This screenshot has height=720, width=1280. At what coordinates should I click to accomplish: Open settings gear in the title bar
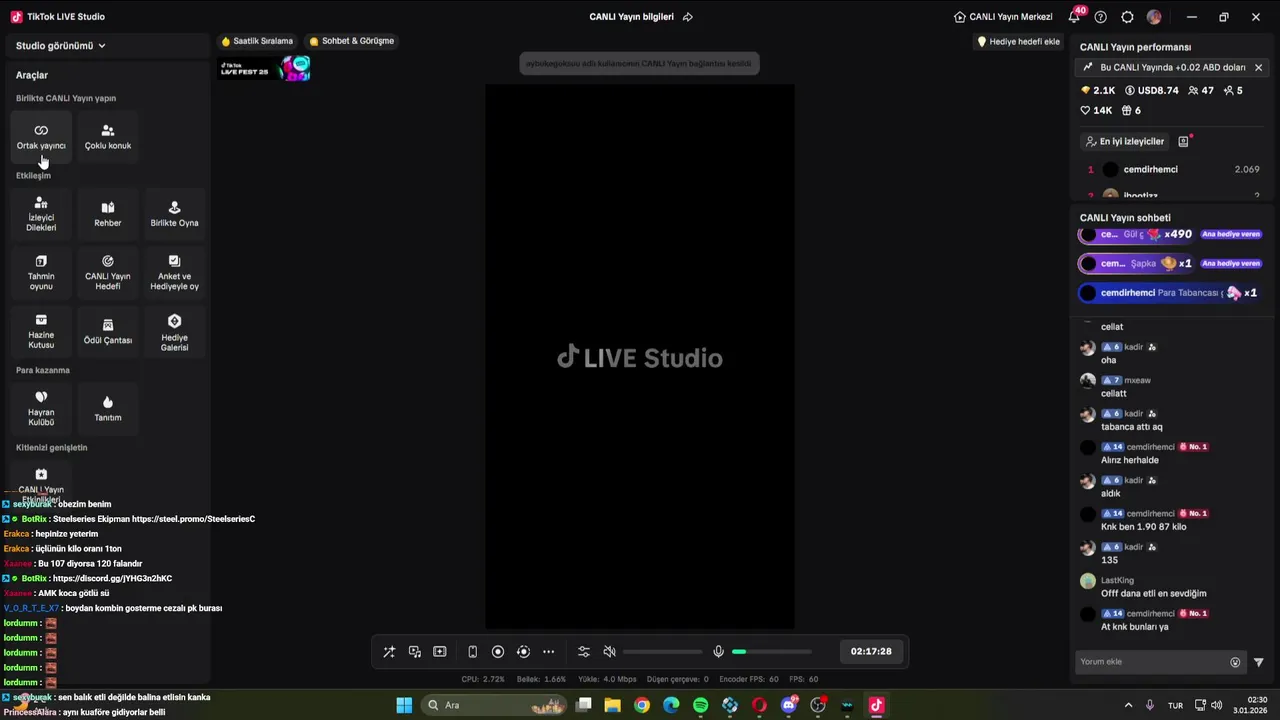click(1128, 17)
